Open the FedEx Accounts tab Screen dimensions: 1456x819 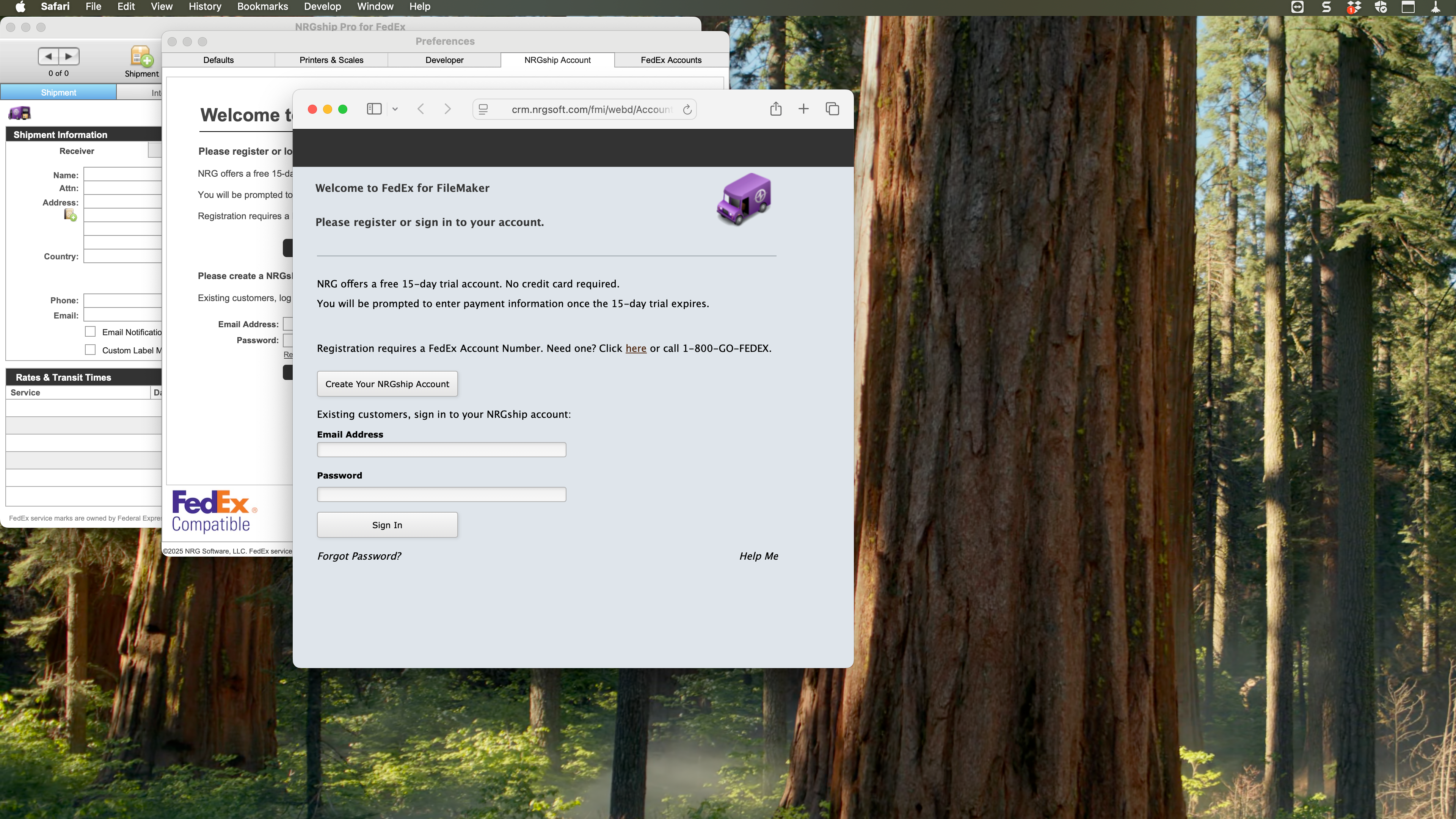tap(671, 60)
